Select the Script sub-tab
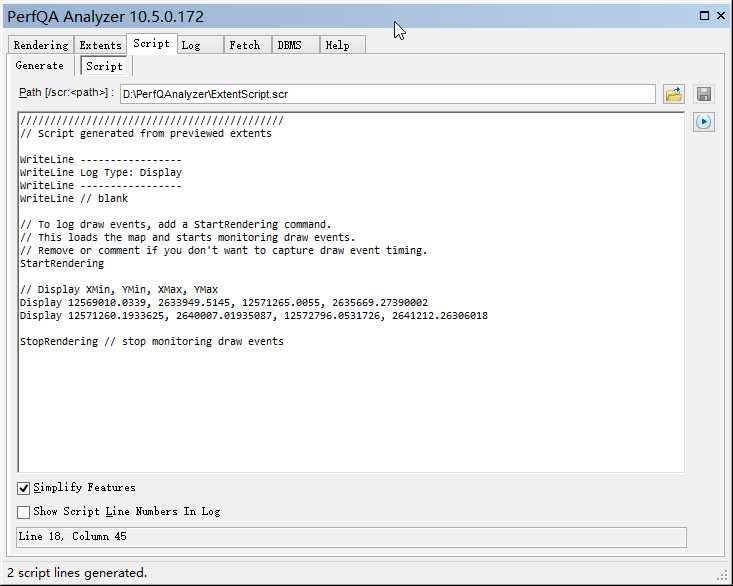The height and width of the screenshot is (586, 733). click(104, 66)
